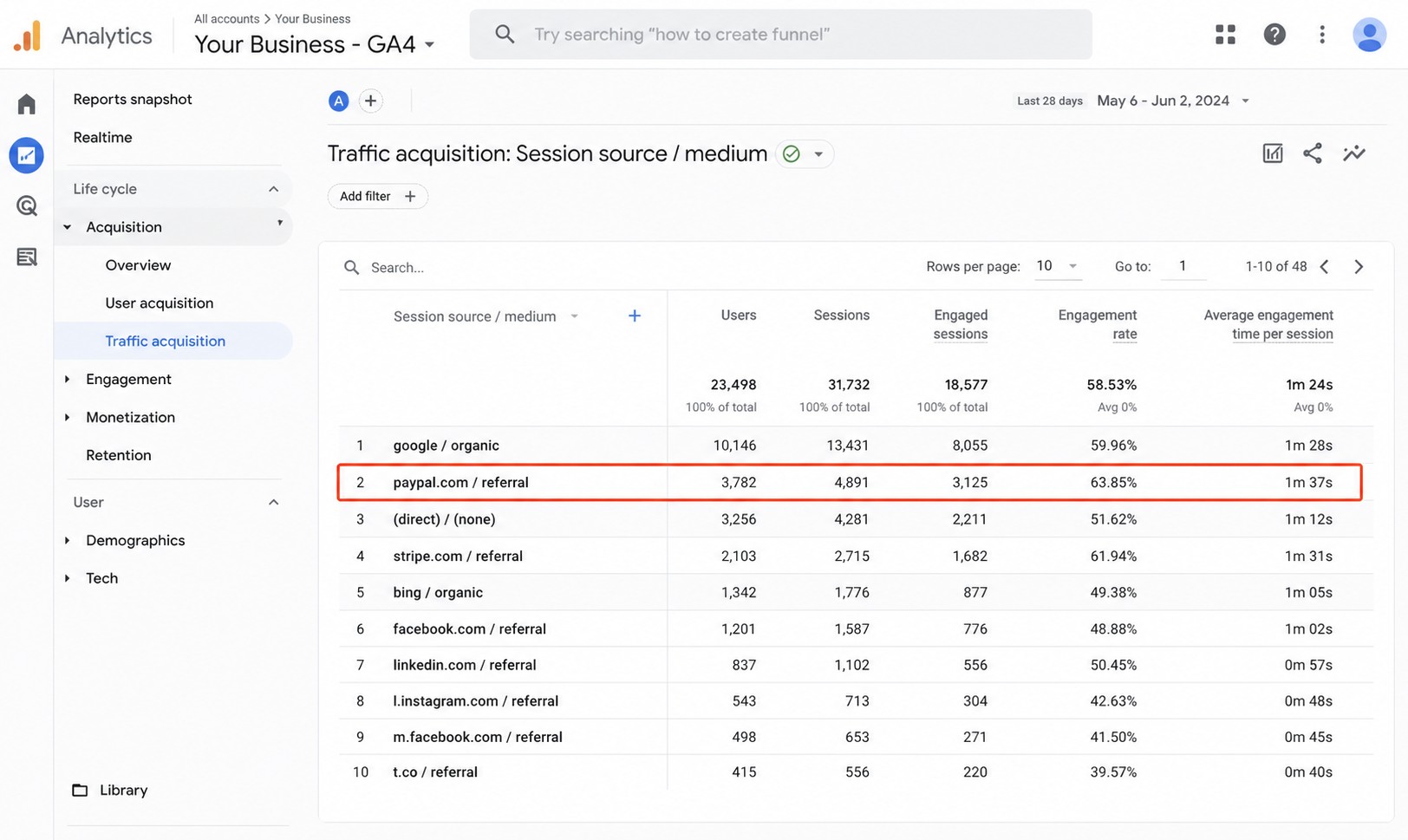Collapse the Life cycle section
This screenshot has width=1408, height=840.
click(x=274, y=189)
